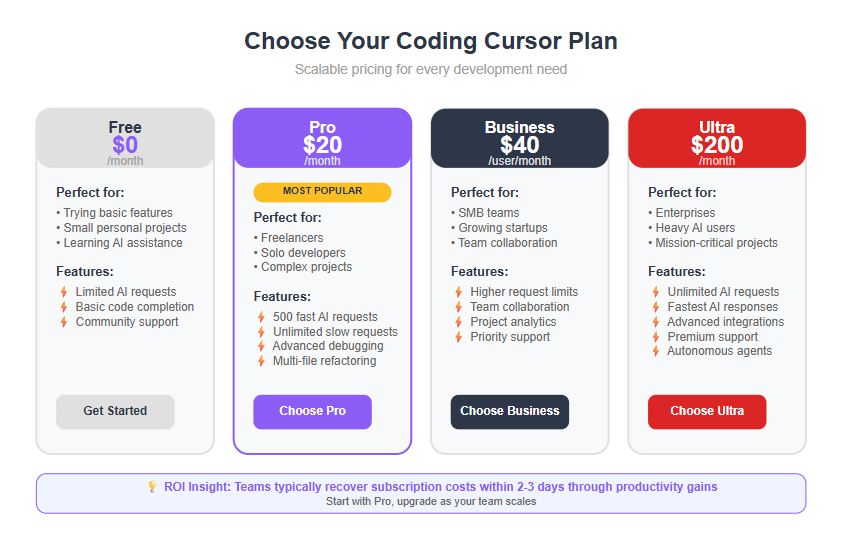Click the bolt icon next to Community support
This screenshot has height=545, width=845.
pyautogui.click(x=64, y=322)
